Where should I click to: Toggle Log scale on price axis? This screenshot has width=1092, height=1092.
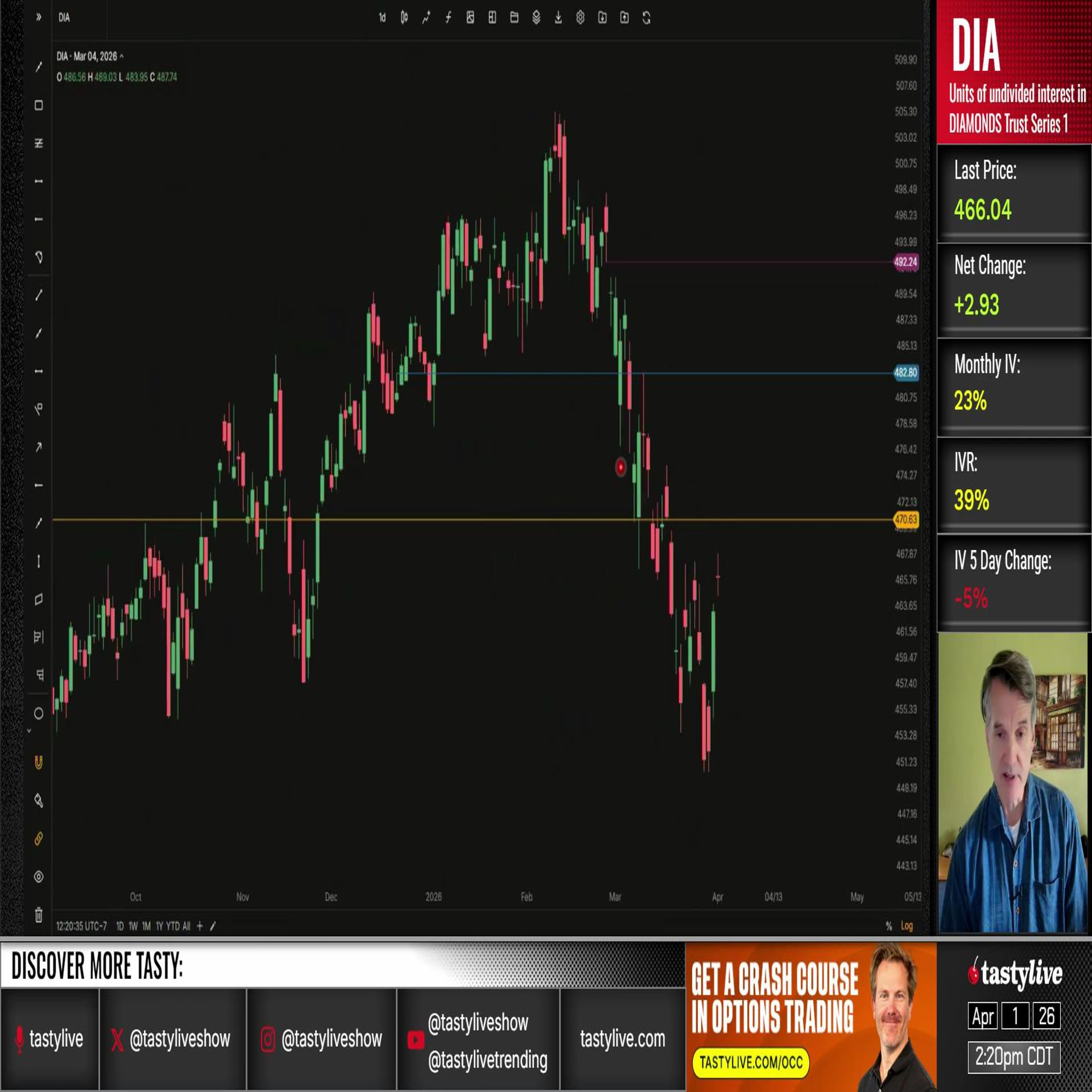point(907,926)
